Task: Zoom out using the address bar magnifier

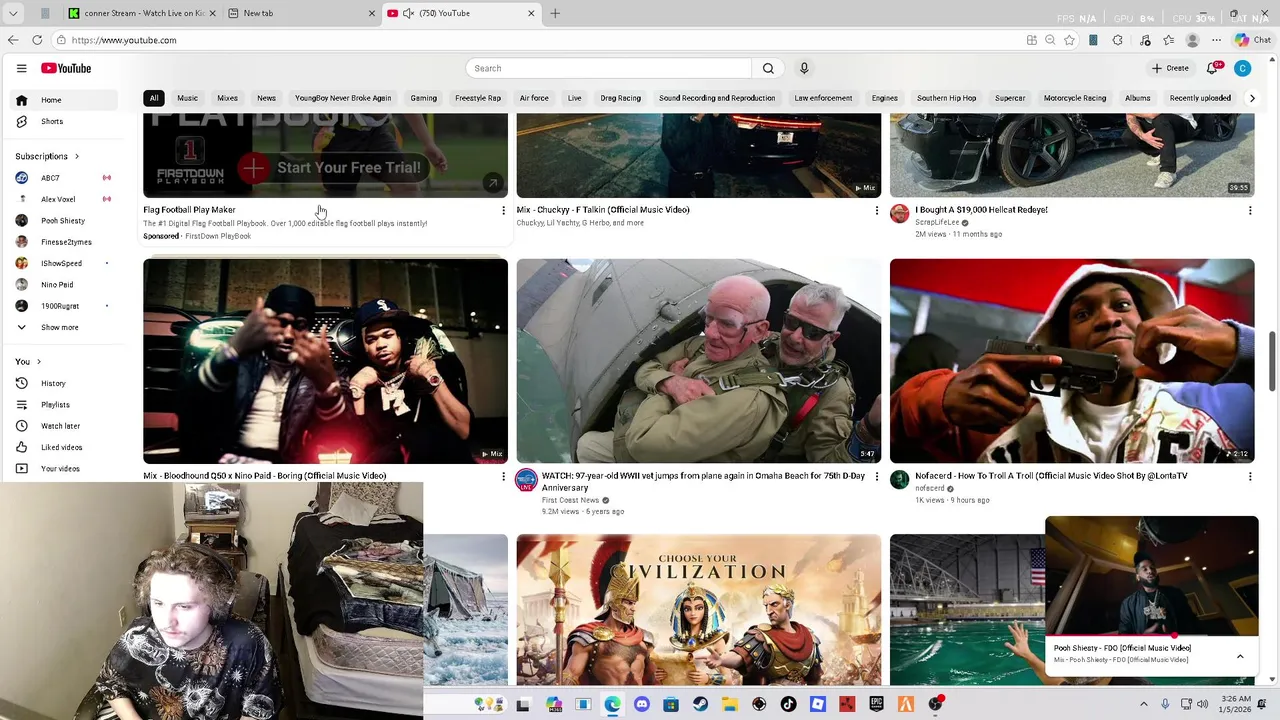Action: coord(1050,40)
